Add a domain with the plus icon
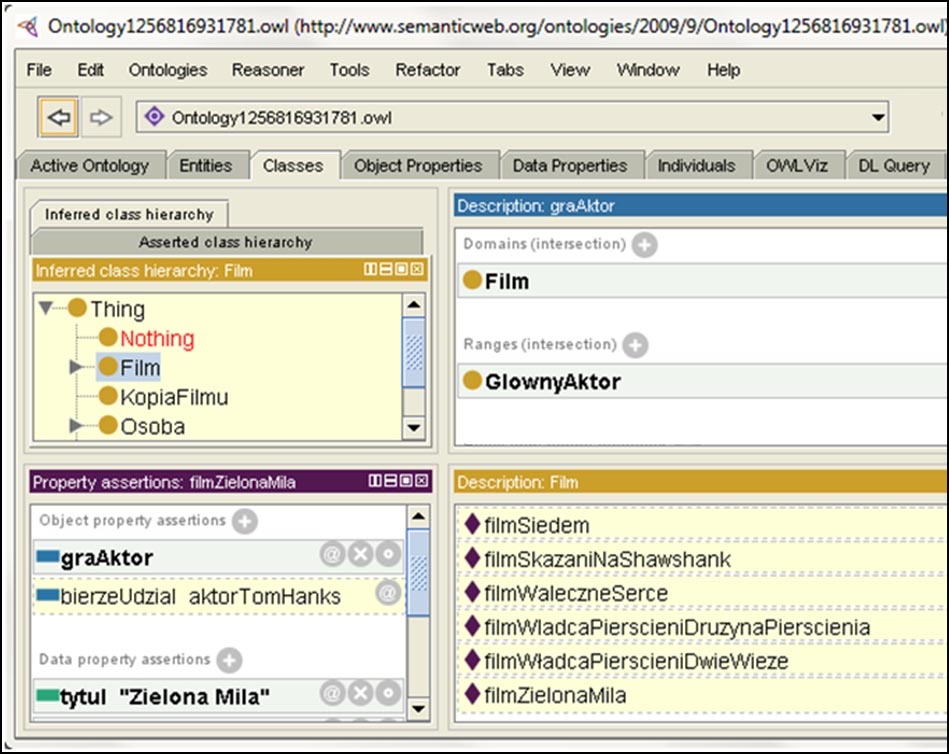This screenshot has height=754, width=949. (645, 244)
